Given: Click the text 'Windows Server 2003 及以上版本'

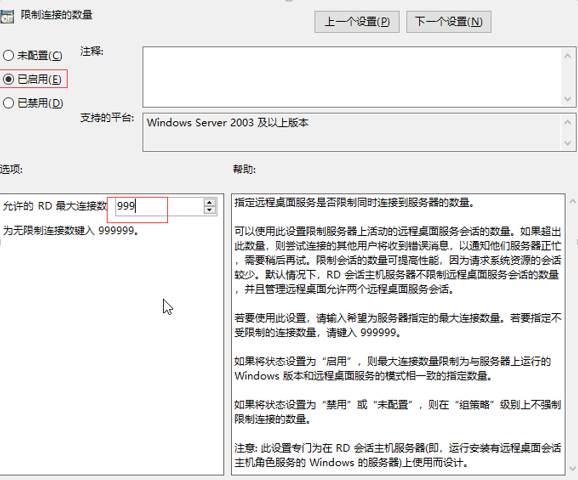Looking at the screenshot, I should (227, 122).
